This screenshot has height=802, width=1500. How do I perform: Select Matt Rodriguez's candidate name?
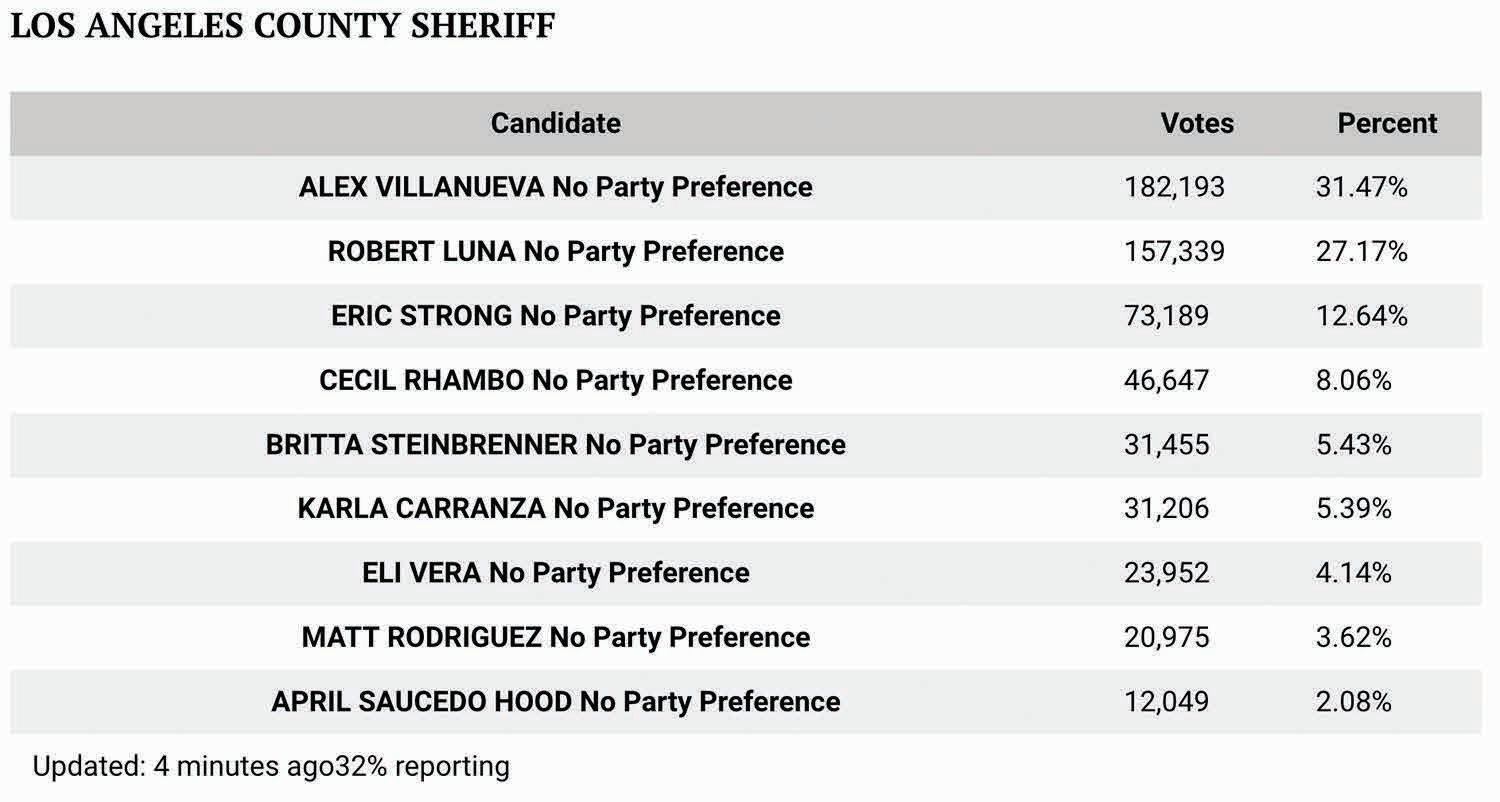(x=555, y=637)
